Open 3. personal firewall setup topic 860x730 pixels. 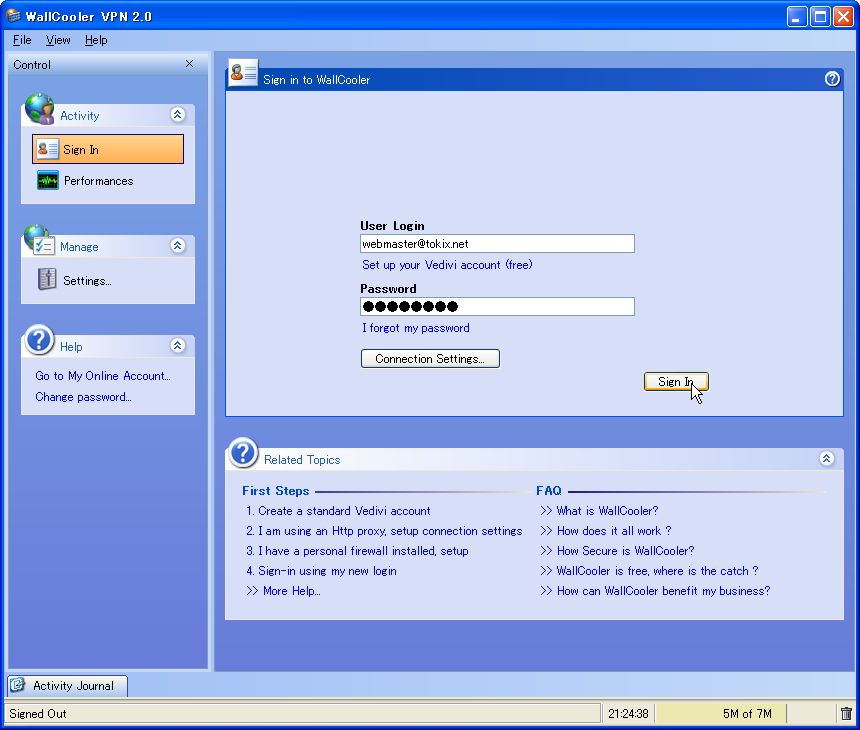357,551
